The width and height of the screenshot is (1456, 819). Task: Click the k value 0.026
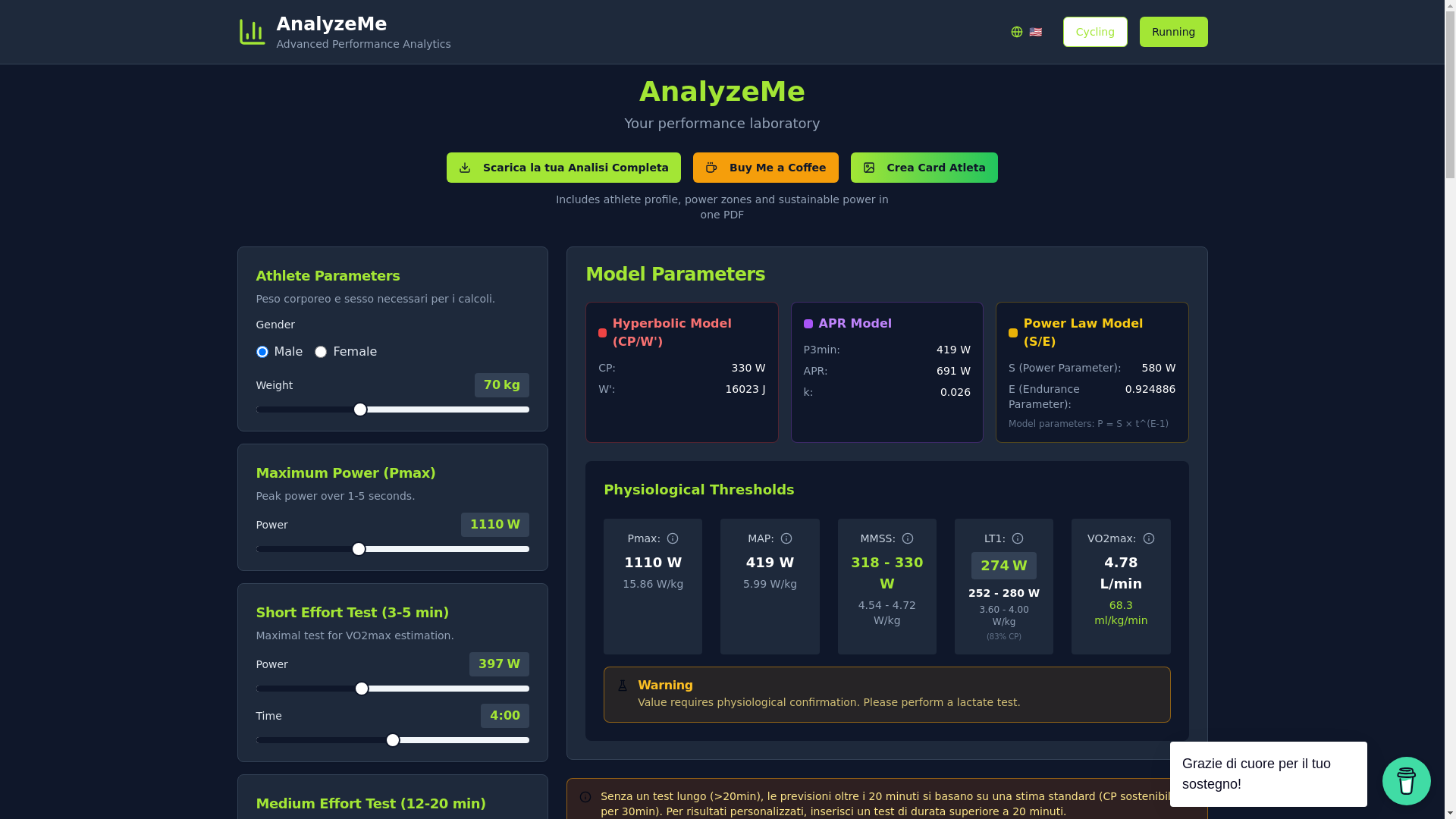tap(955, 392)
